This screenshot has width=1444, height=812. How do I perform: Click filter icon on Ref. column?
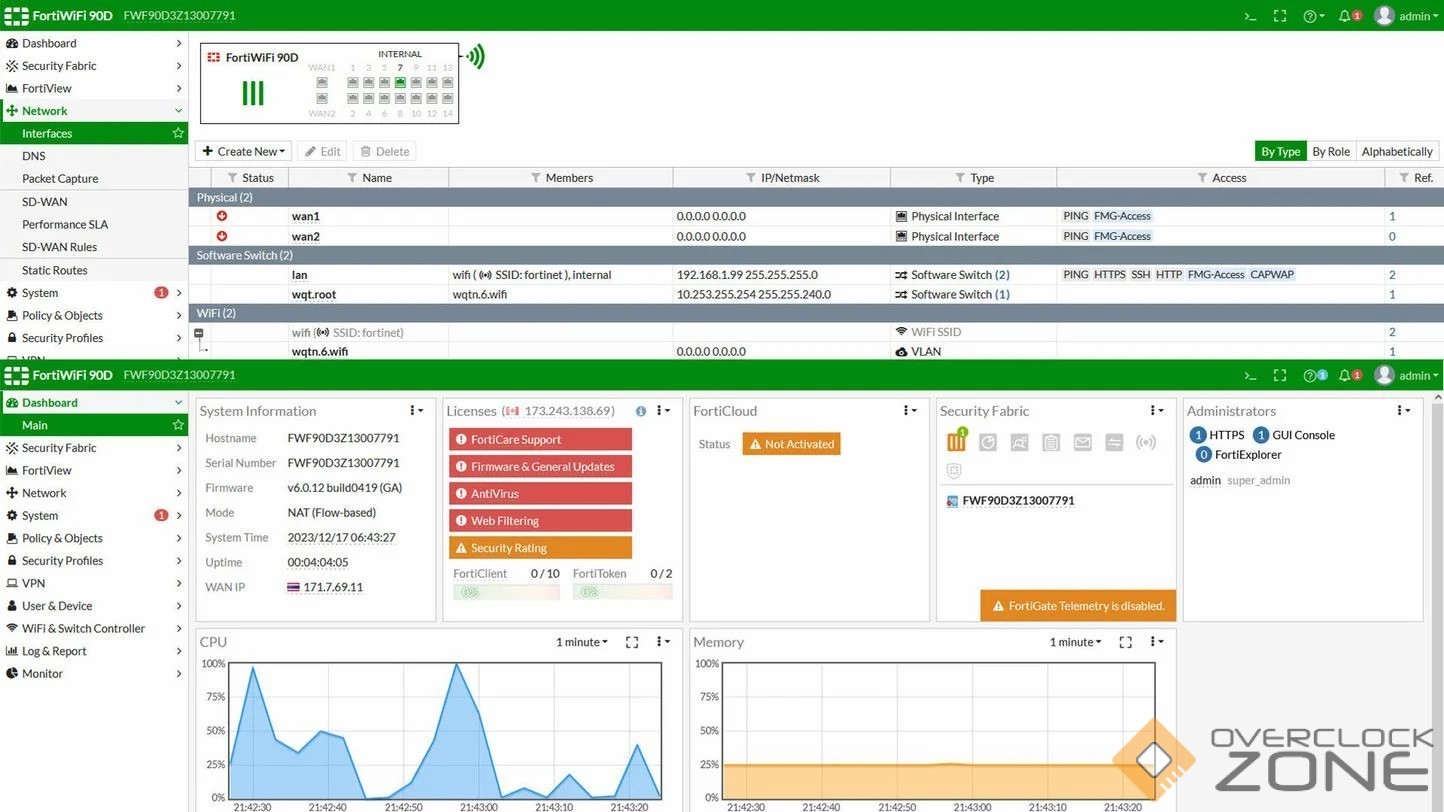(1404, 178)
